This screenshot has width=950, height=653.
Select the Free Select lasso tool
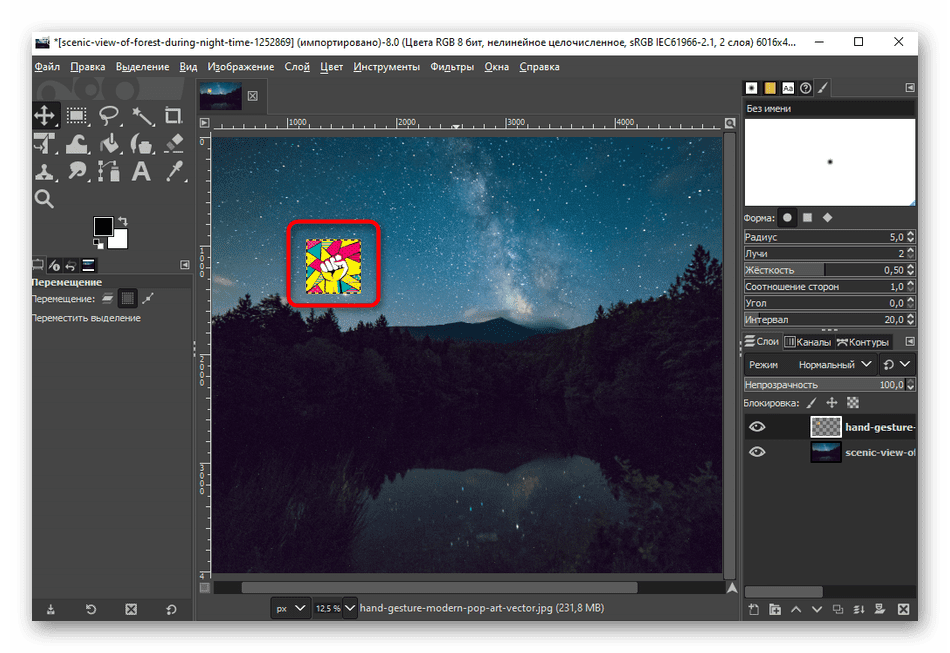click(109, 116)
